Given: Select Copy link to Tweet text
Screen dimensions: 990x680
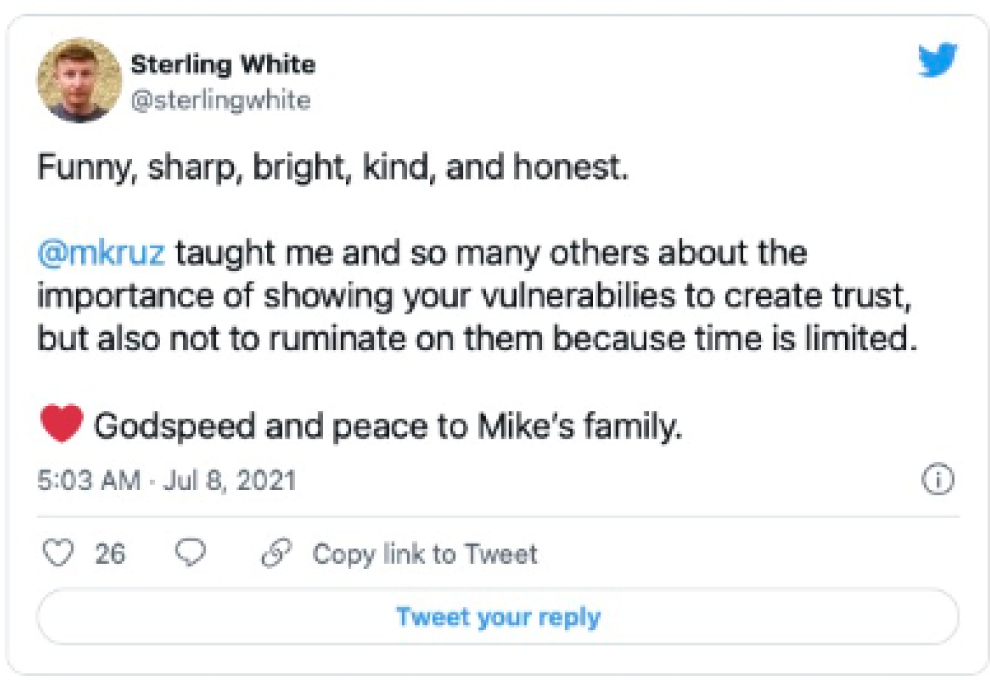Looking at the screenshot, I should (x=424, y=553).
